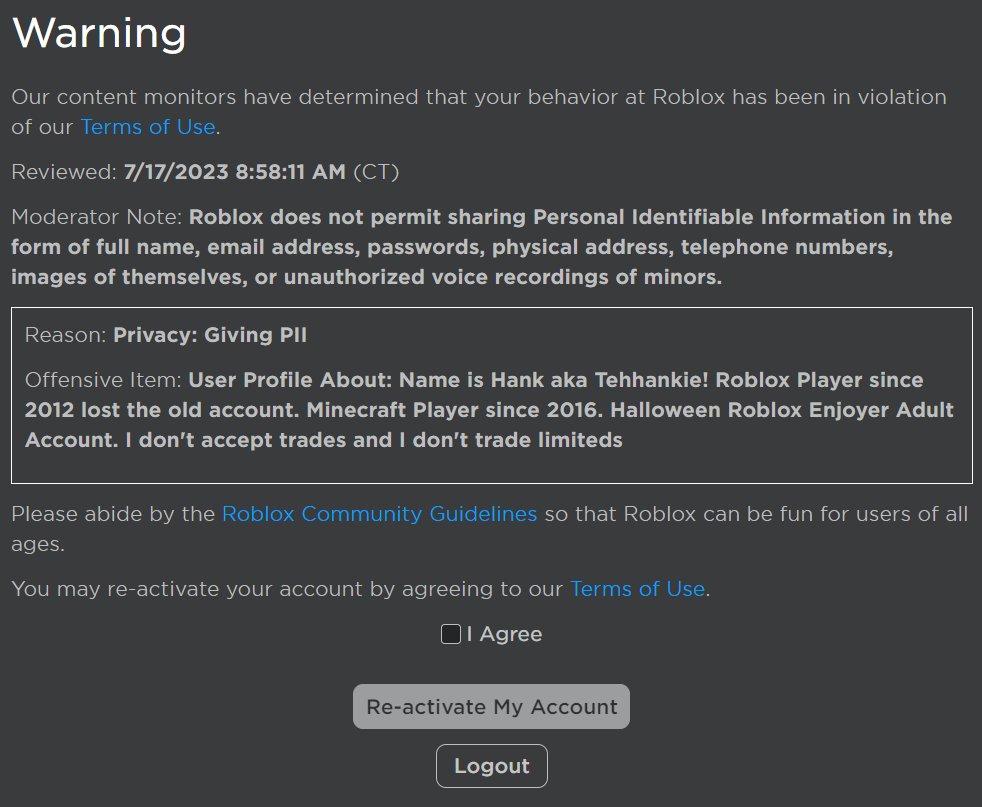
Task: Click the Moderator Note label
Action: pos(96,217)
